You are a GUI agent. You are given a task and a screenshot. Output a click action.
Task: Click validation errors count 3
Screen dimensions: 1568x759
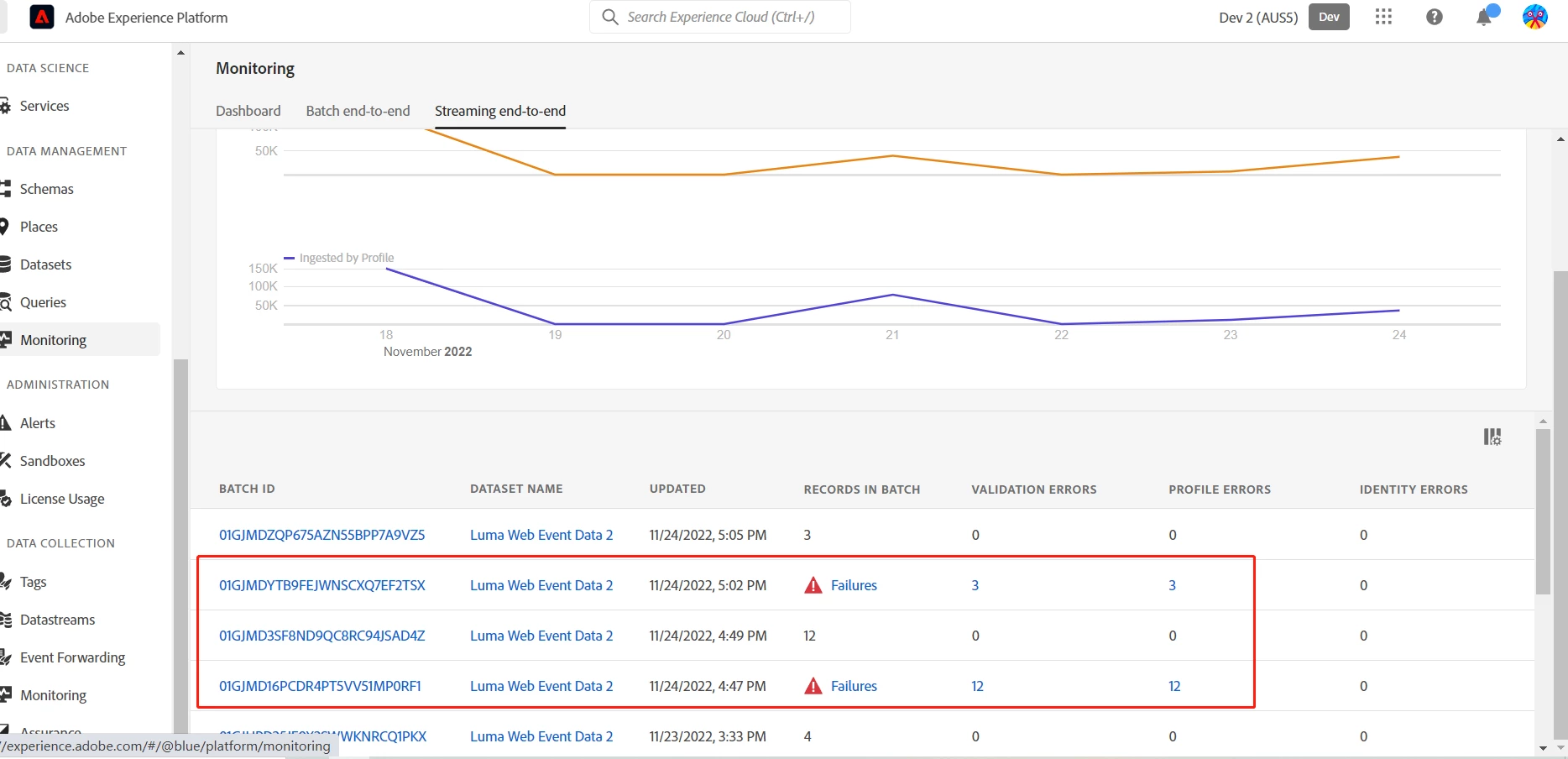point(975,585)
